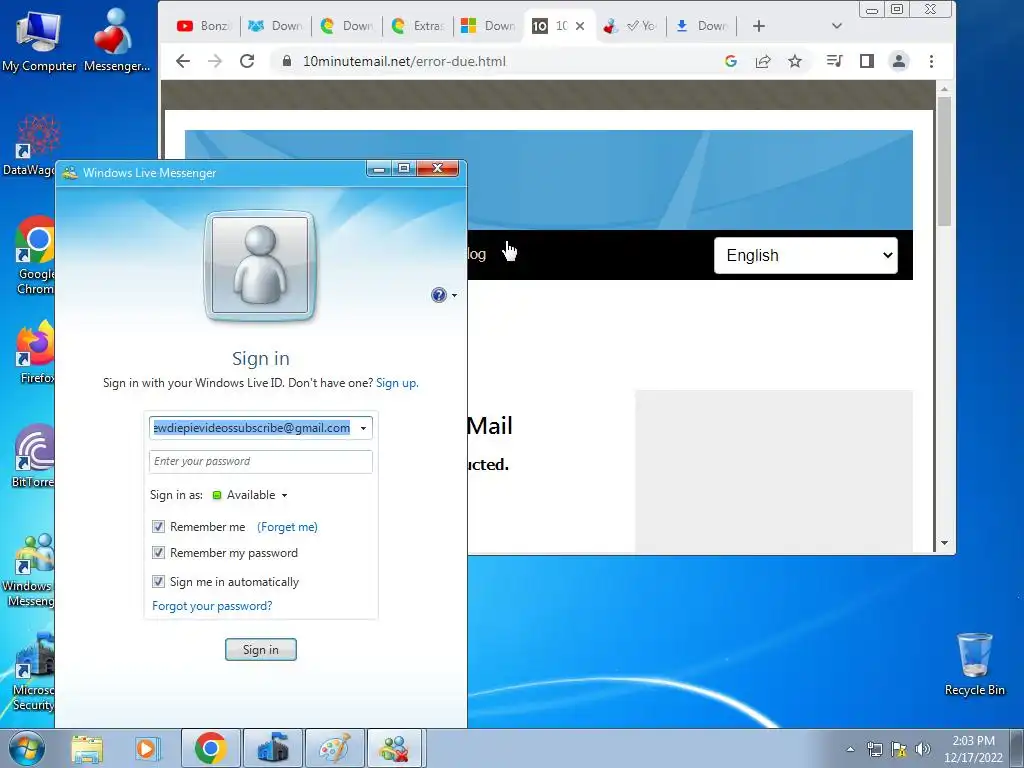Open the Available status dropdown
Image resolution: width=1024 pixels, height=768 pixels.
tap(251, 495)
